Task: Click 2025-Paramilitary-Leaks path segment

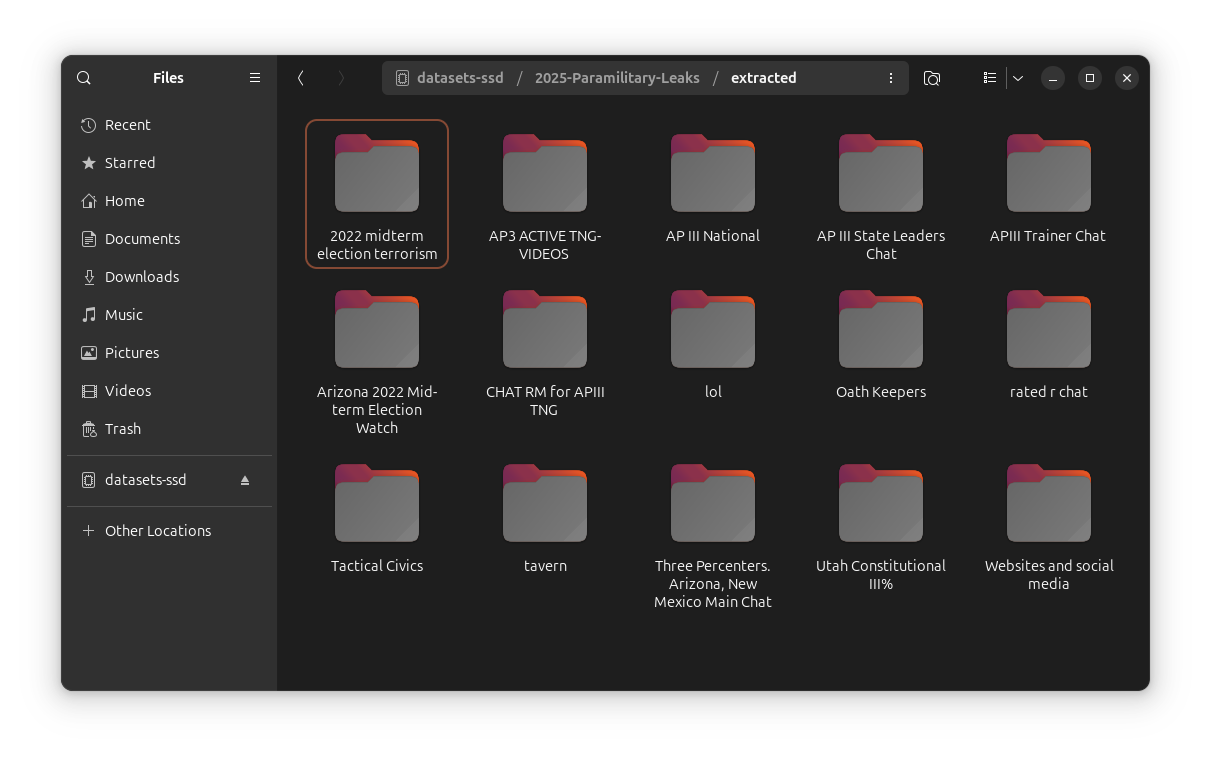Action: tap(617, 78)
